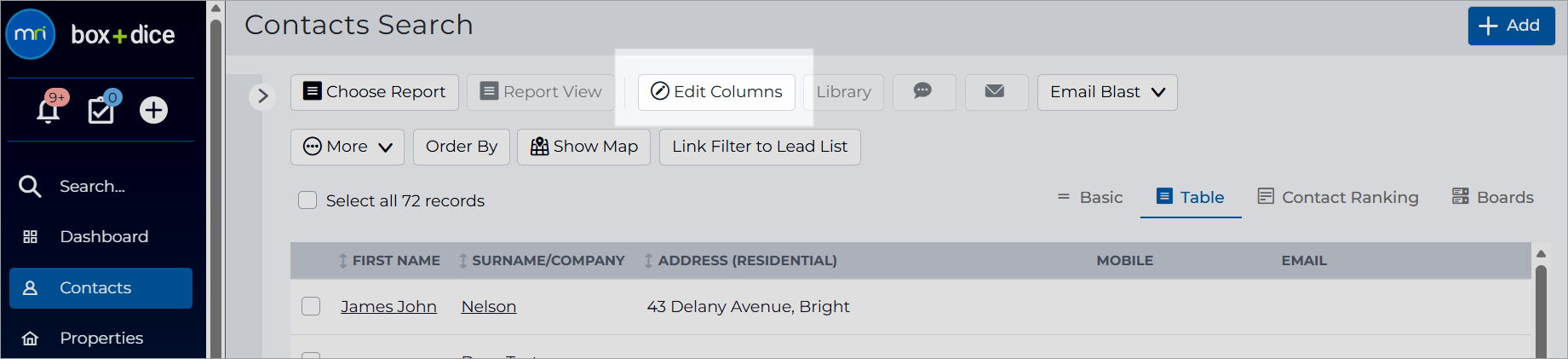Sort by First Name column arrows
This screenshot has width=1568, height=359.
343,261
